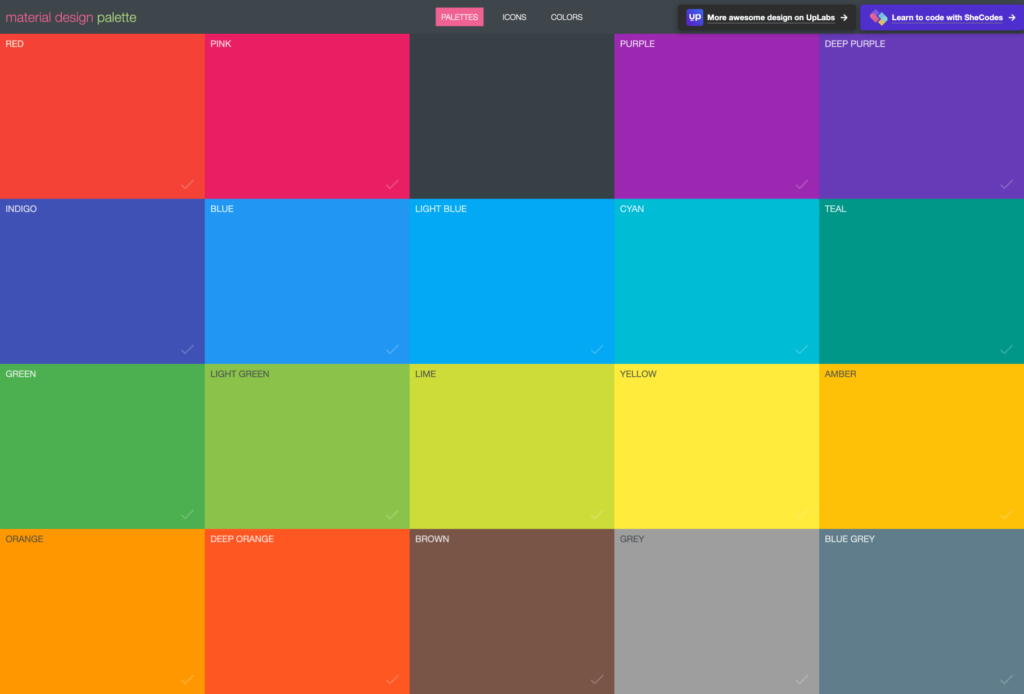Open the Colors tab
The image size is (1024, 694).
coord(566,17)
